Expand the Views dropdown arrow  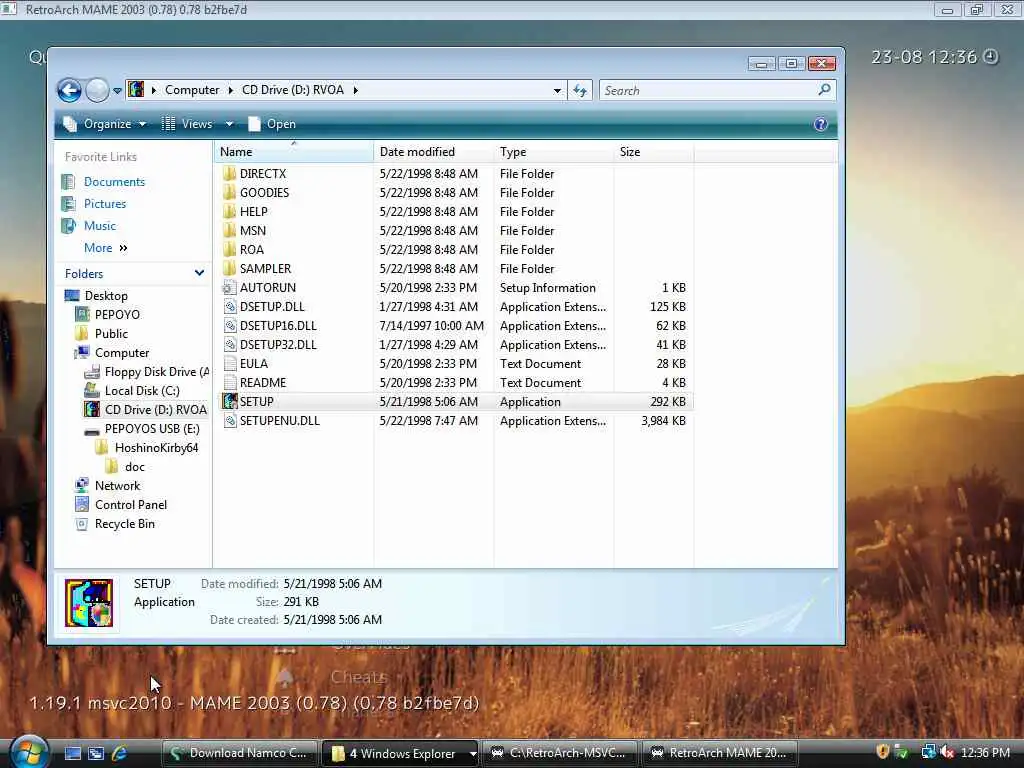[229, 124]
